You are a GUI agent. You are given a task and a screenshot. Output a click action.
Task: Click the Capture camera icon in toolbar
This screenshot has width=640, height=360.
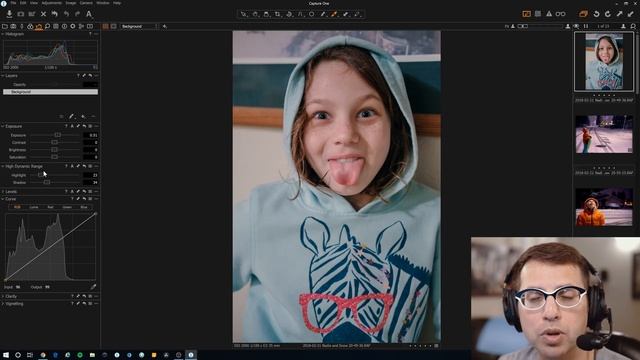(20, 14)
